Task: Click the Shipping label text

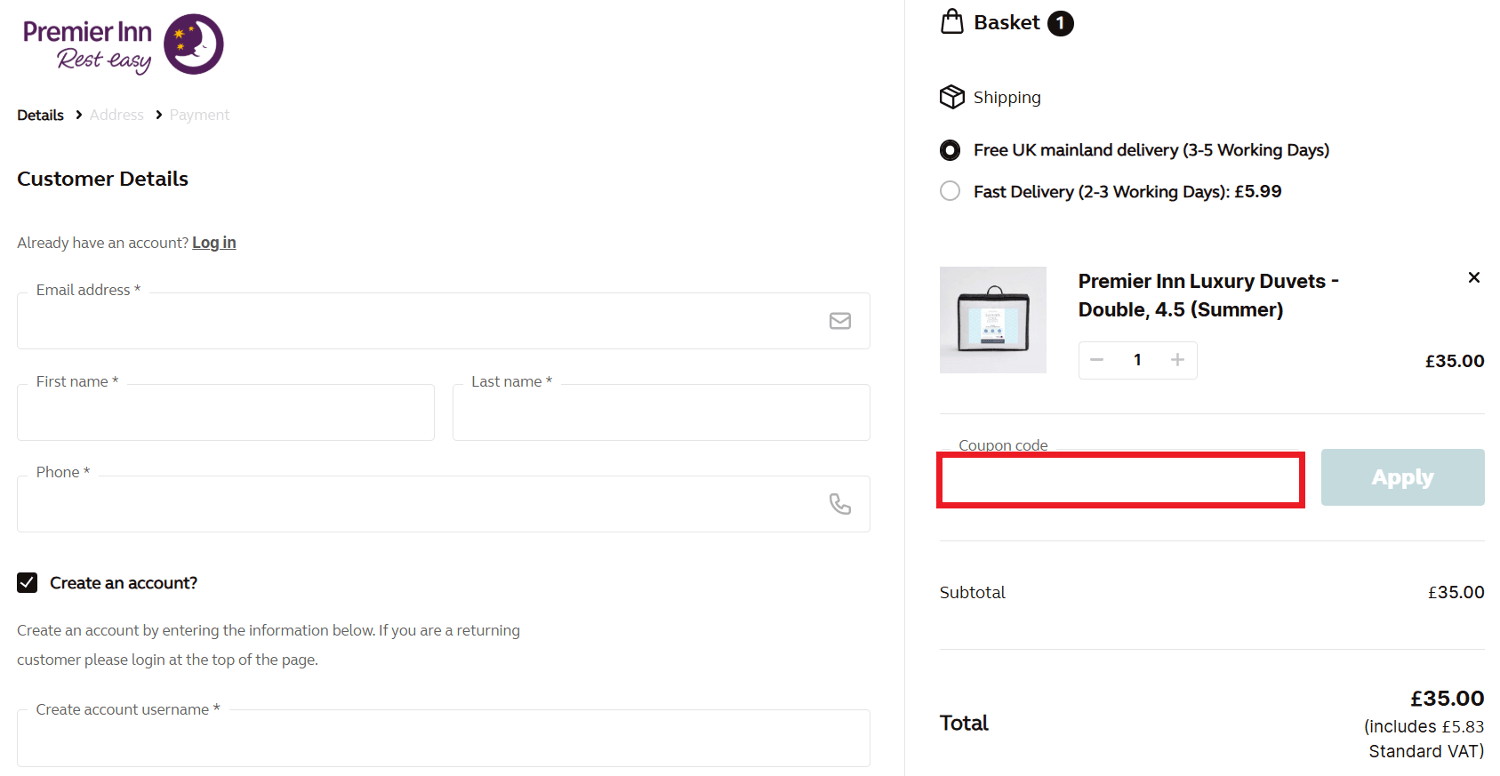Action: [x=1007, y=97]
